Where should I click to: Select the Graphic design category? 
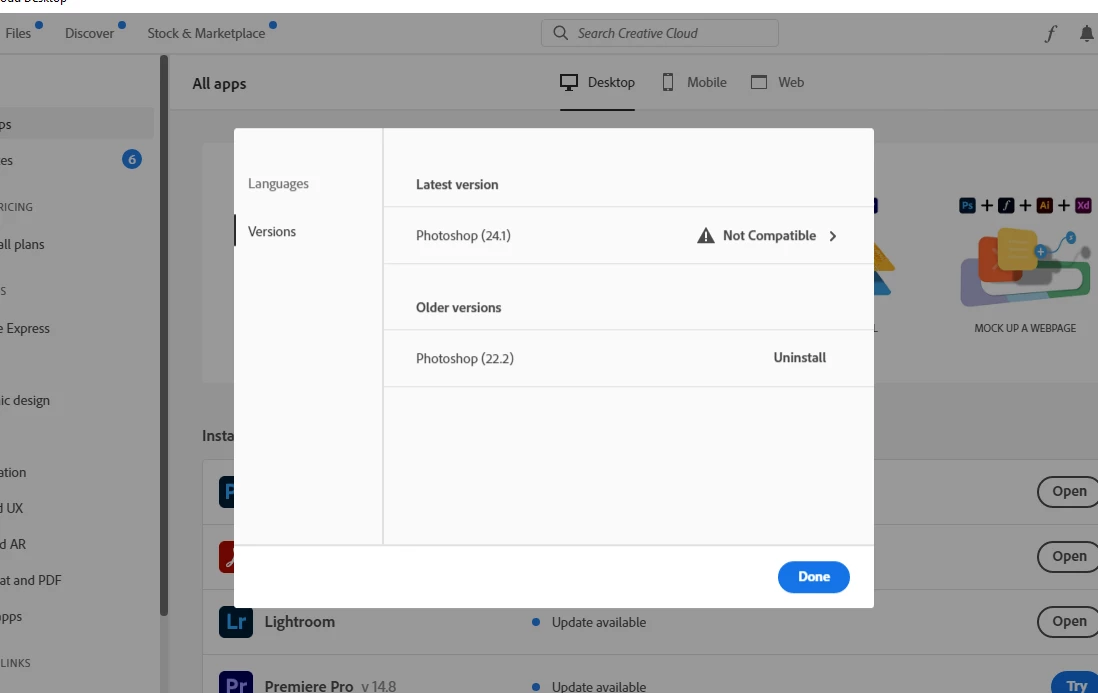click(25, 400)
